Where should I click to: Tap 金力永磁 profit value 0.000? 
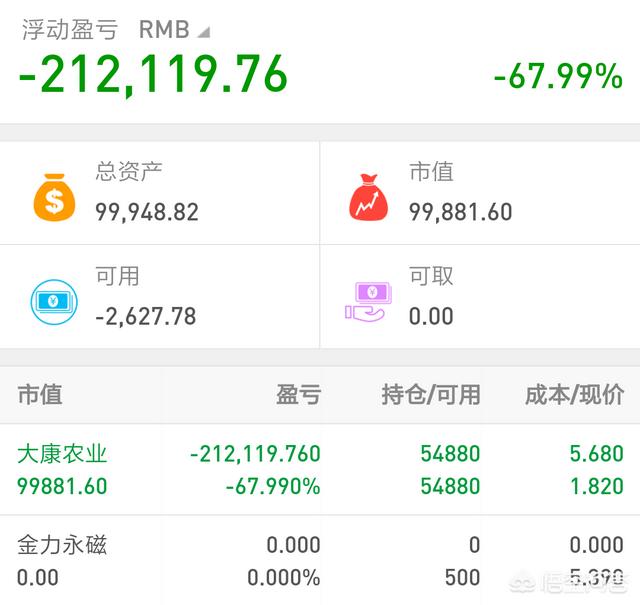294,545
